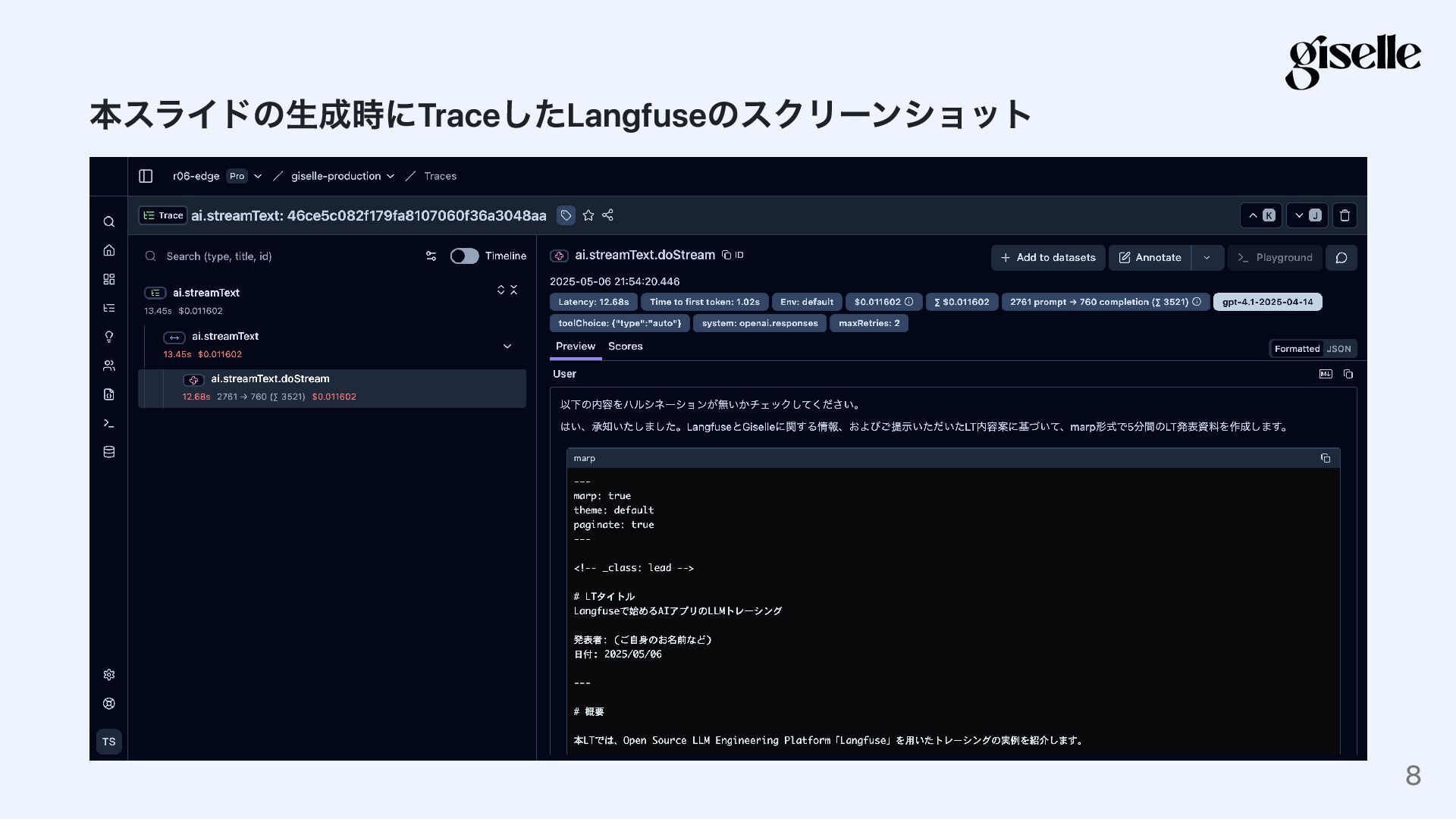Expand the Annotate dropdown arrow
This screenshot has height=819, width=1456.
1207,258
